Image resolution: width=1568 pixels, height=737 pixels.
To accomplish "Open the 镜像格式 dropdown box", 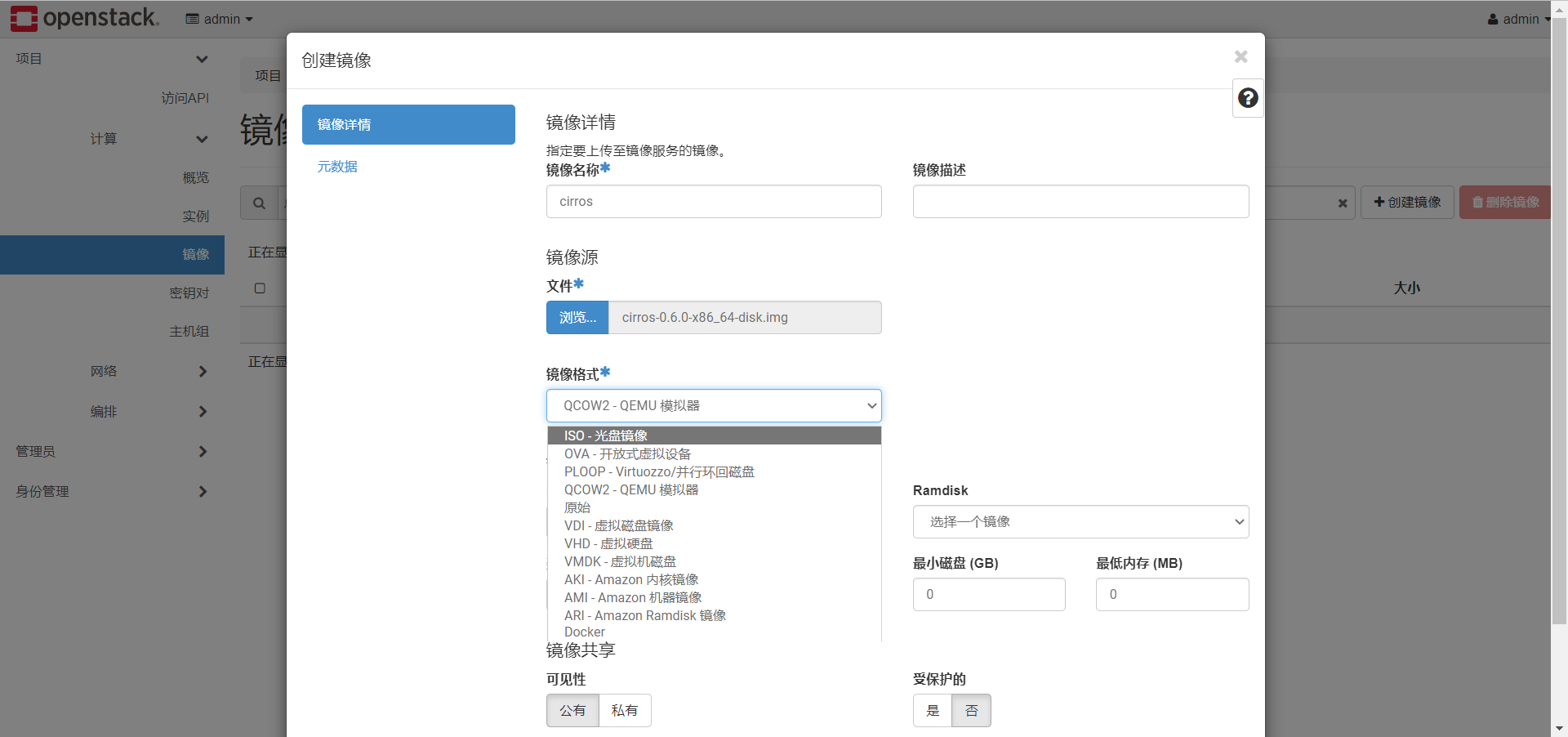I will (x=714, y=405).
